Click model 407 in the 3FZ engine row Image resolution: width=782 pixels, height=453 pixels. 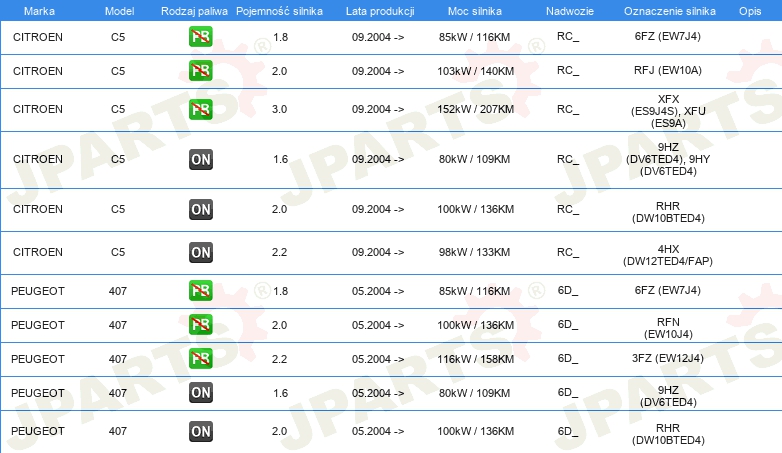tap(118, 359)
